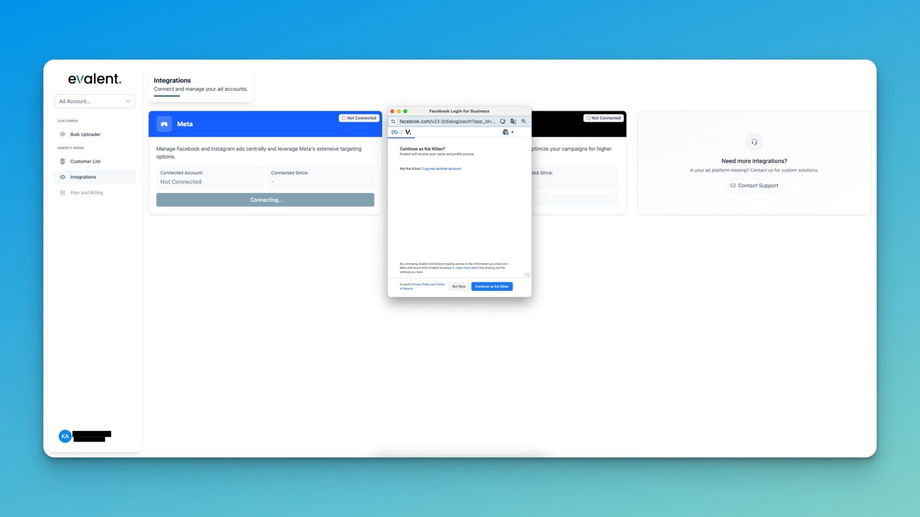Screen dimensions: 920x517
Task: Go to Customer List
Action: point(85,161)
